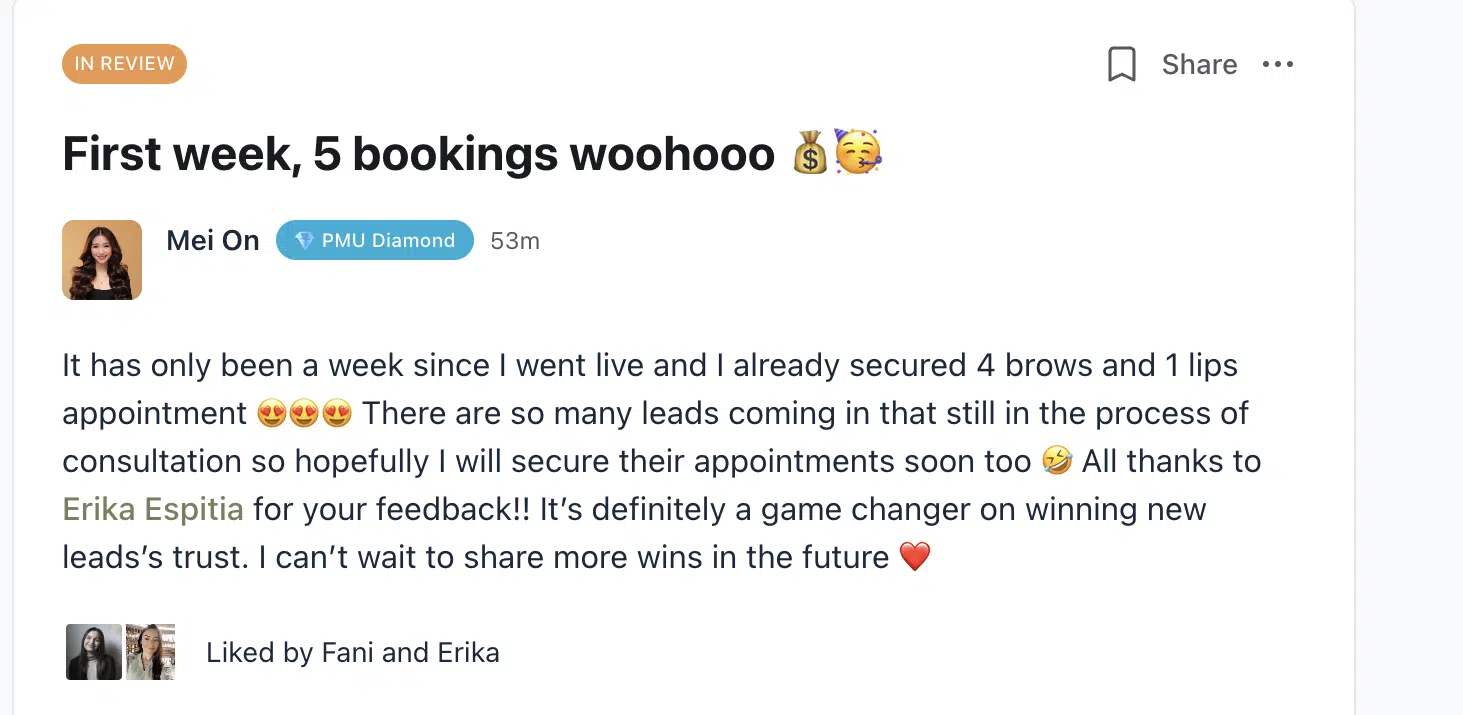
Task: Click the party face emoji in the title
Action: pyautogui.click(x=857, y=153)
